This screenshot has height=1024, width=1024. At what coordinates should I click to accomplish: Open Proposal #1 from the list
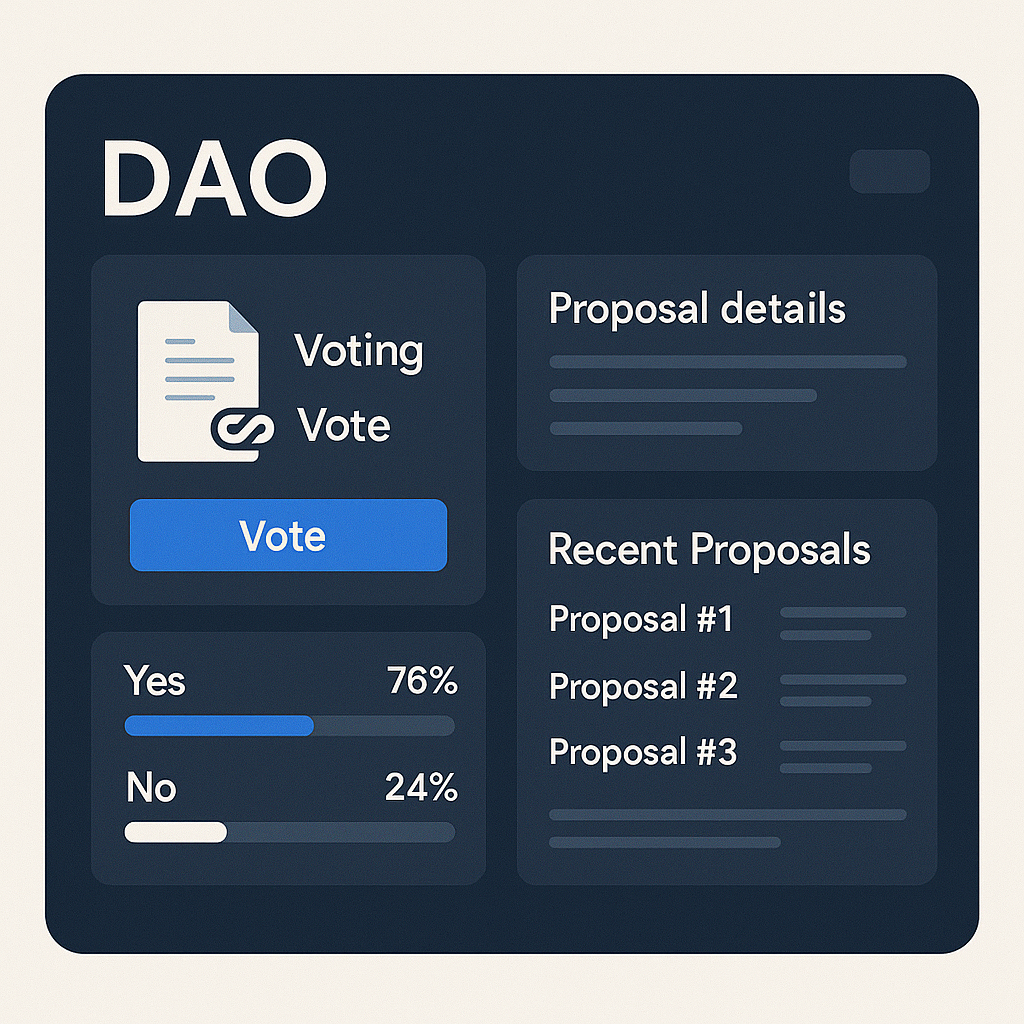click(641, 619)
